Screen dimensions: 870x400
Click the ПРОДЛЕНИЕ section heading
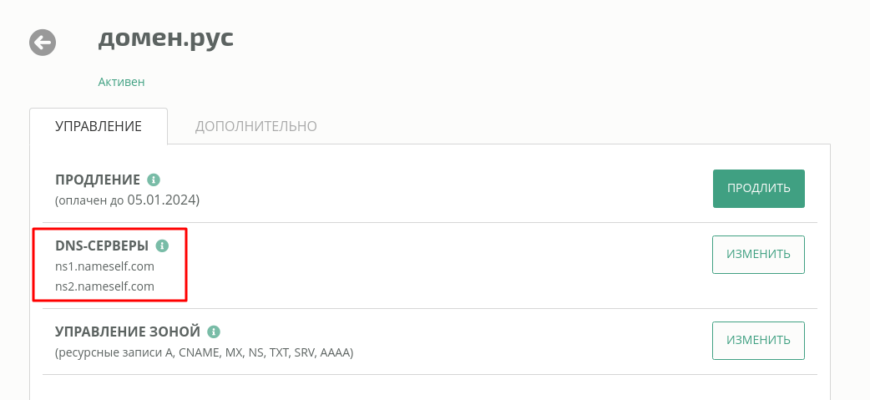[x=98, y=180]
